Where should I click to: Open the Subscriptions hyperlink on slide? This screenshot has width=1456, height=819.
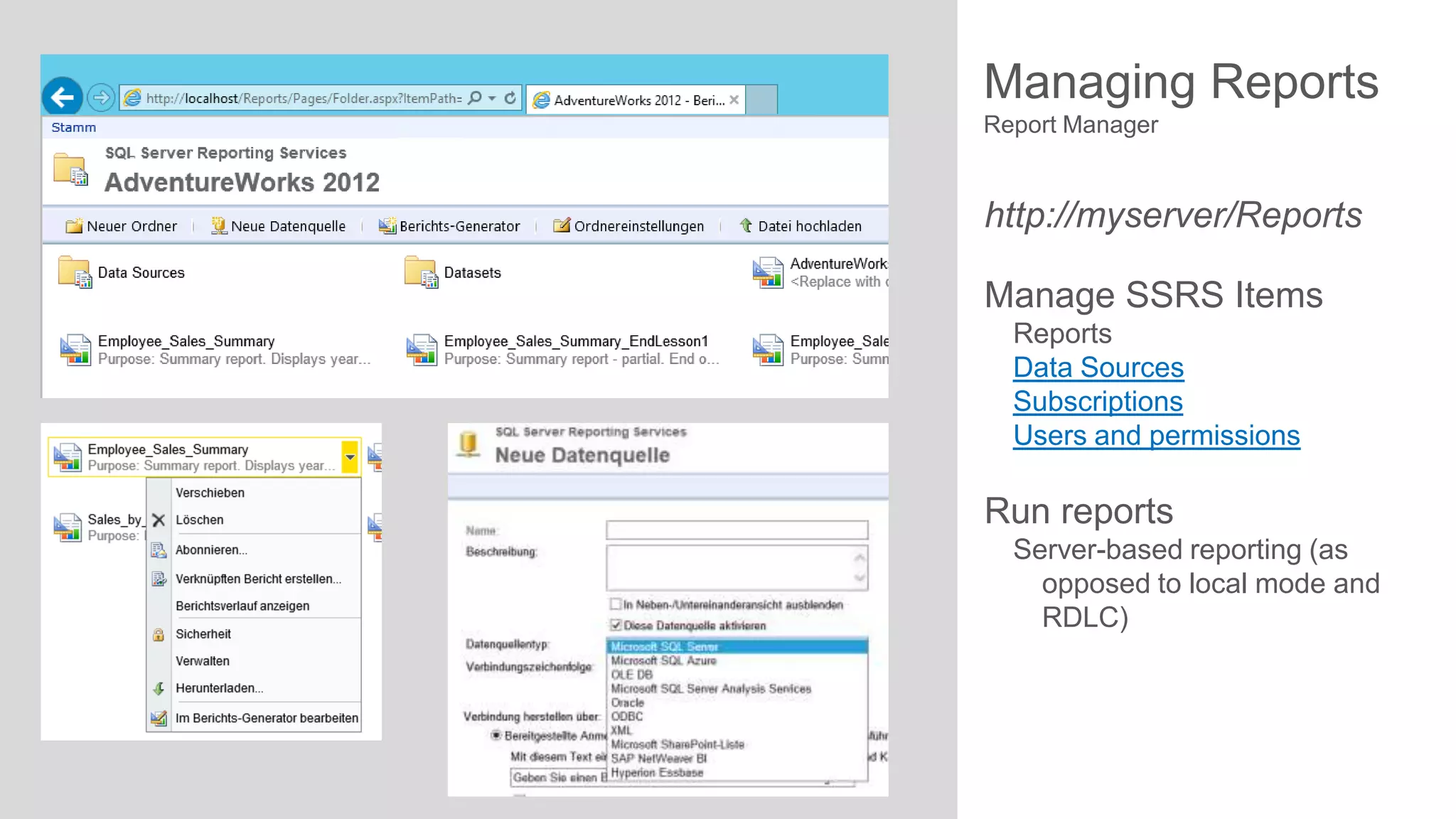(1098, 402)
